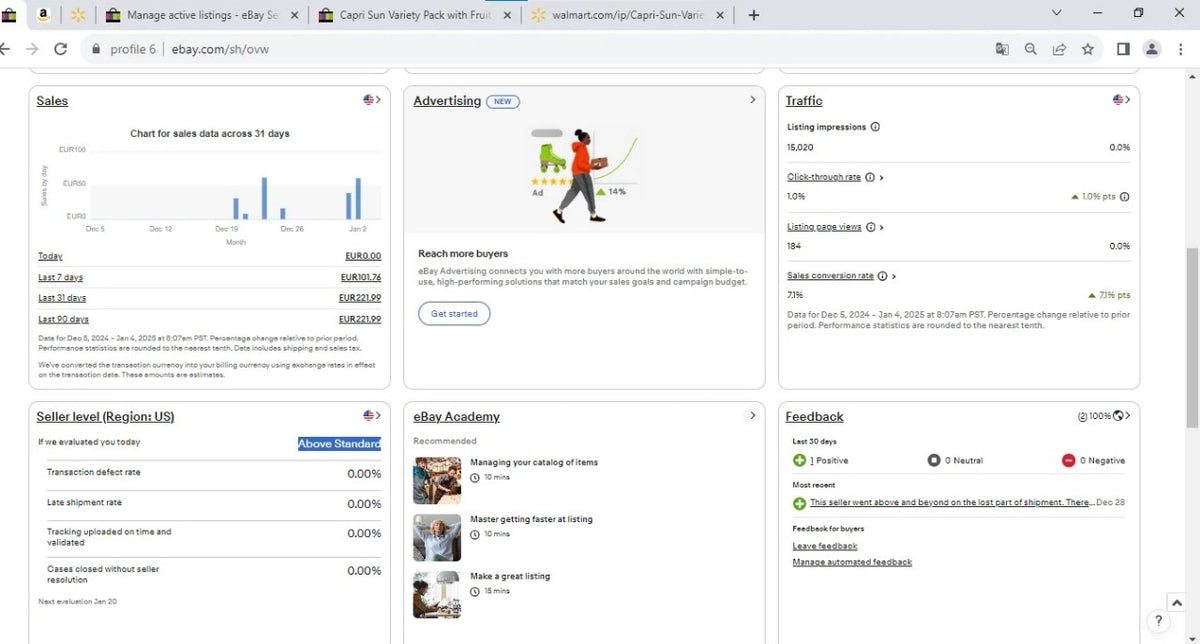Click the Leave feedback link
The image size is (1200, 644).
(825, 546)
